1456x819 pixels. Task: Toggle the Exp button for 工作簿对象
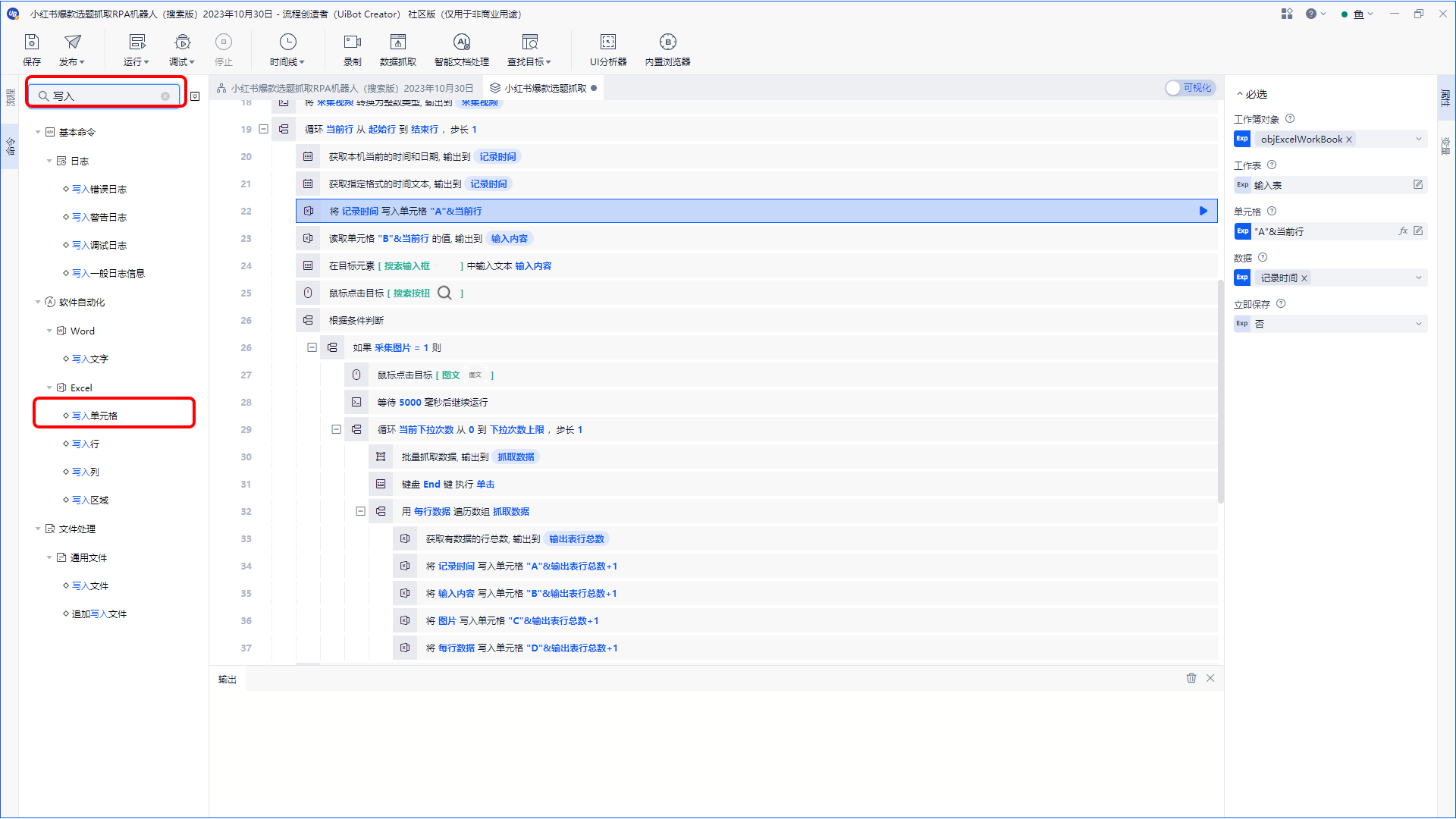click(x=1242, y=139)
